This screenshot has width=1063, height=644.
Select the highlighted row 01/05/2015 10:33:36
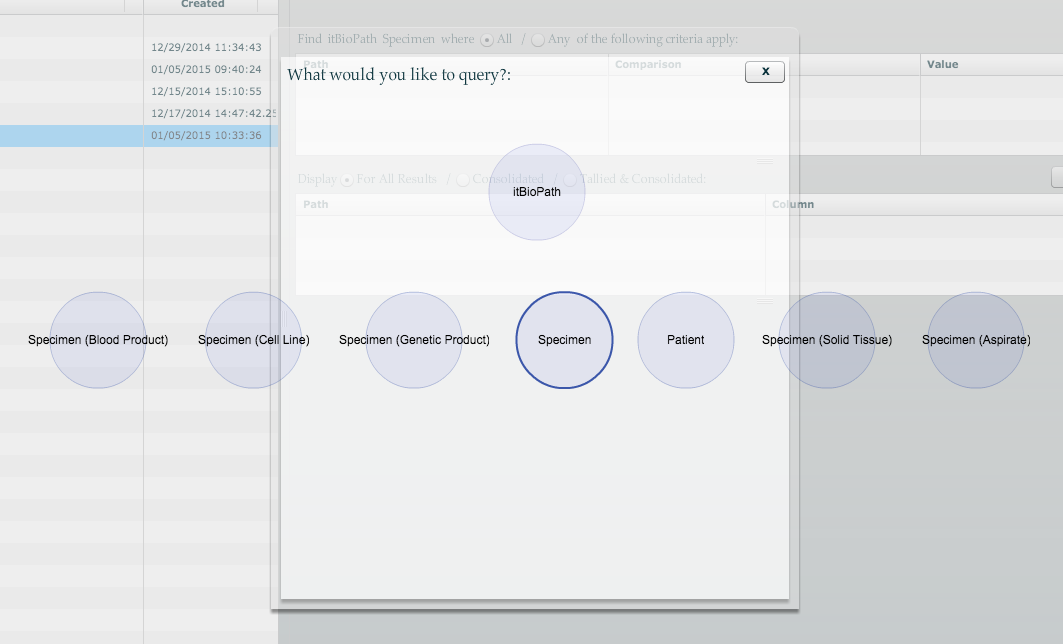tap(139, 136)
